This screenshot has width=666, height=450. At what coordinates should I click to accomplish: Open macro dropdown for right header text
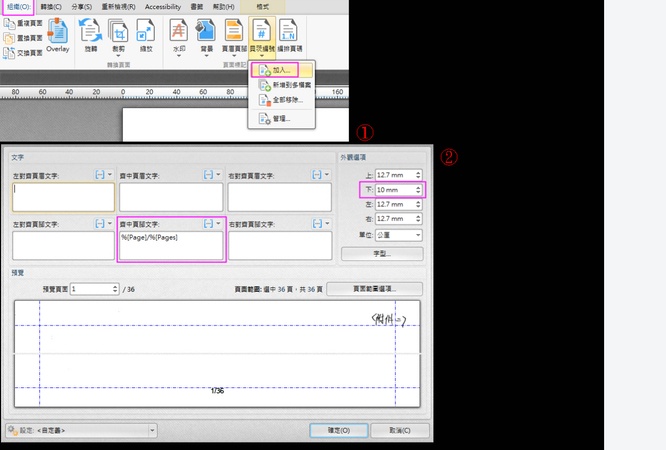322,175
